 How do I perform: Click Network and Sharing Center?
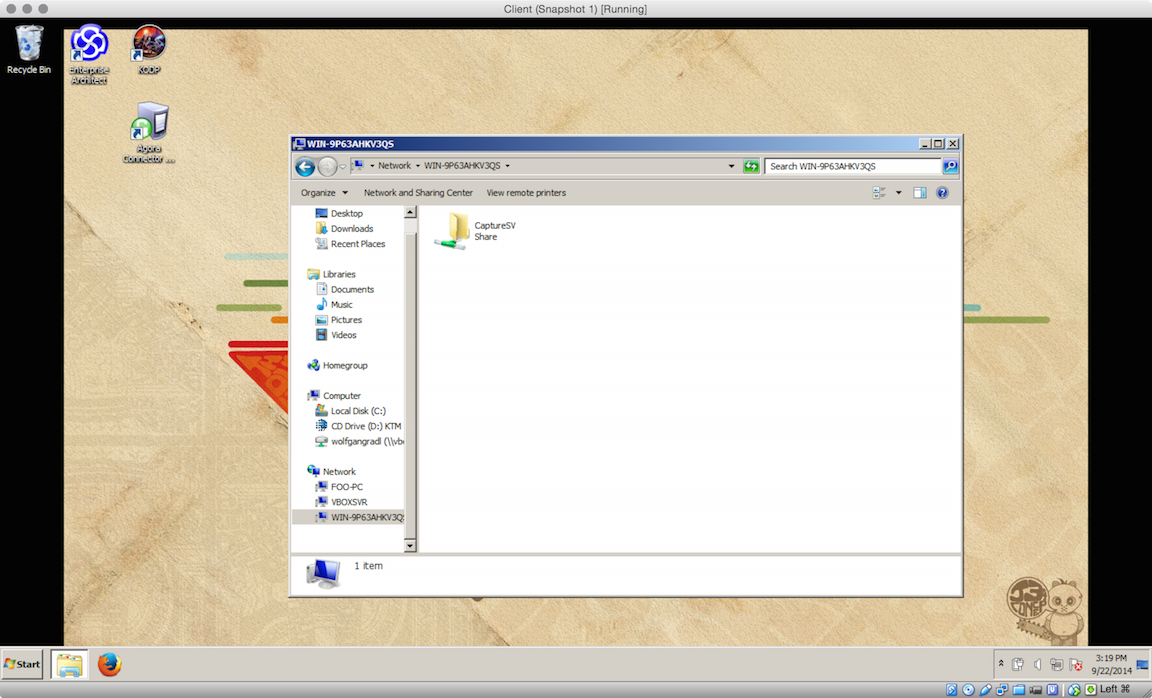click(418, 193)
